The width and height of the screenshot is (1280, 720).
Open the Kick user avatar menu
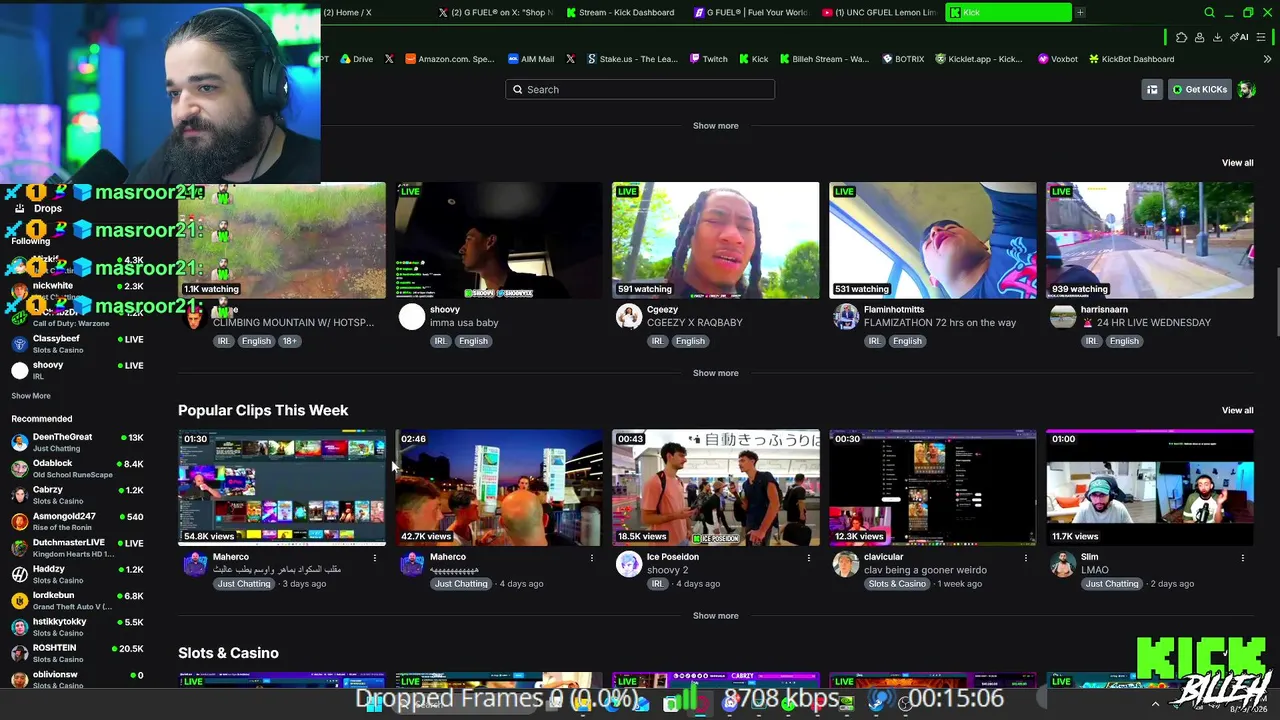1246,90
